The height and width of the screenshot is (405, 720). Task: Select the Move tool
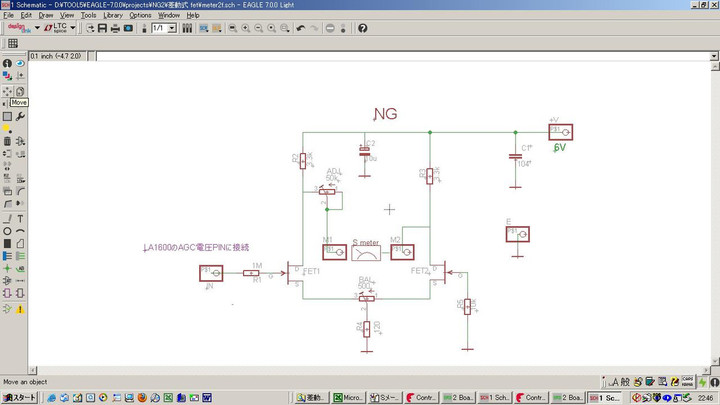pos(7,91)
